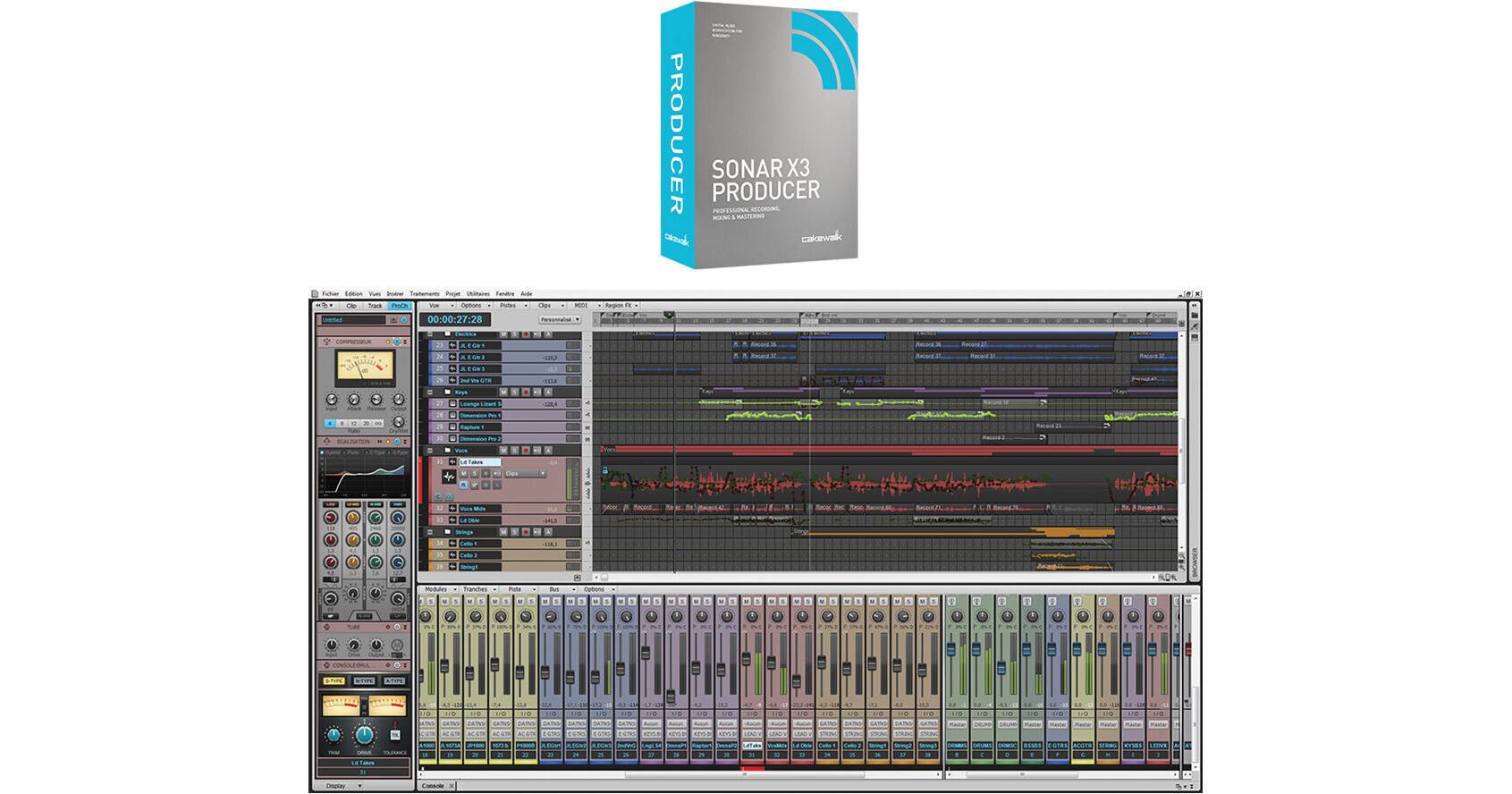Arm record on the Vocs folder
This screenshot has width=1512, height=794.
tap(526, 451)
